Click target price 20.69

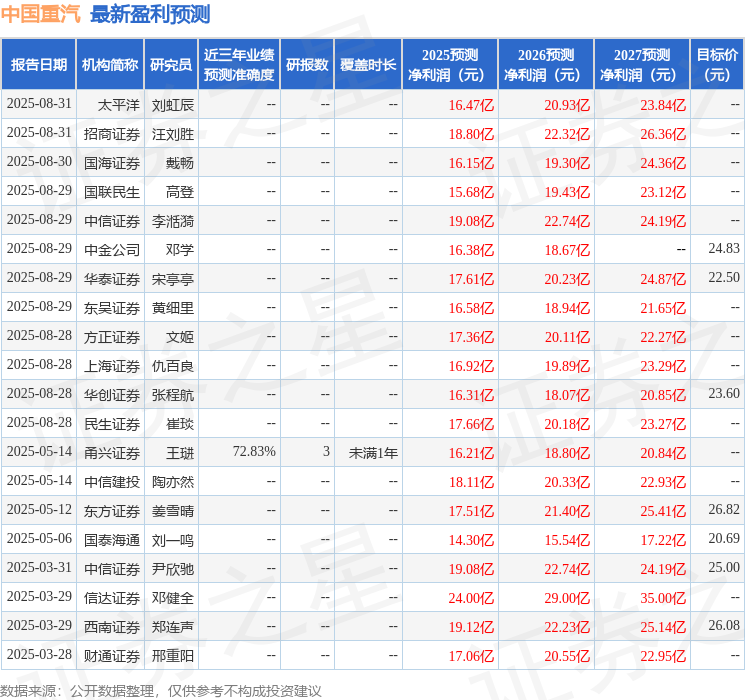click(x=724, y=538)
